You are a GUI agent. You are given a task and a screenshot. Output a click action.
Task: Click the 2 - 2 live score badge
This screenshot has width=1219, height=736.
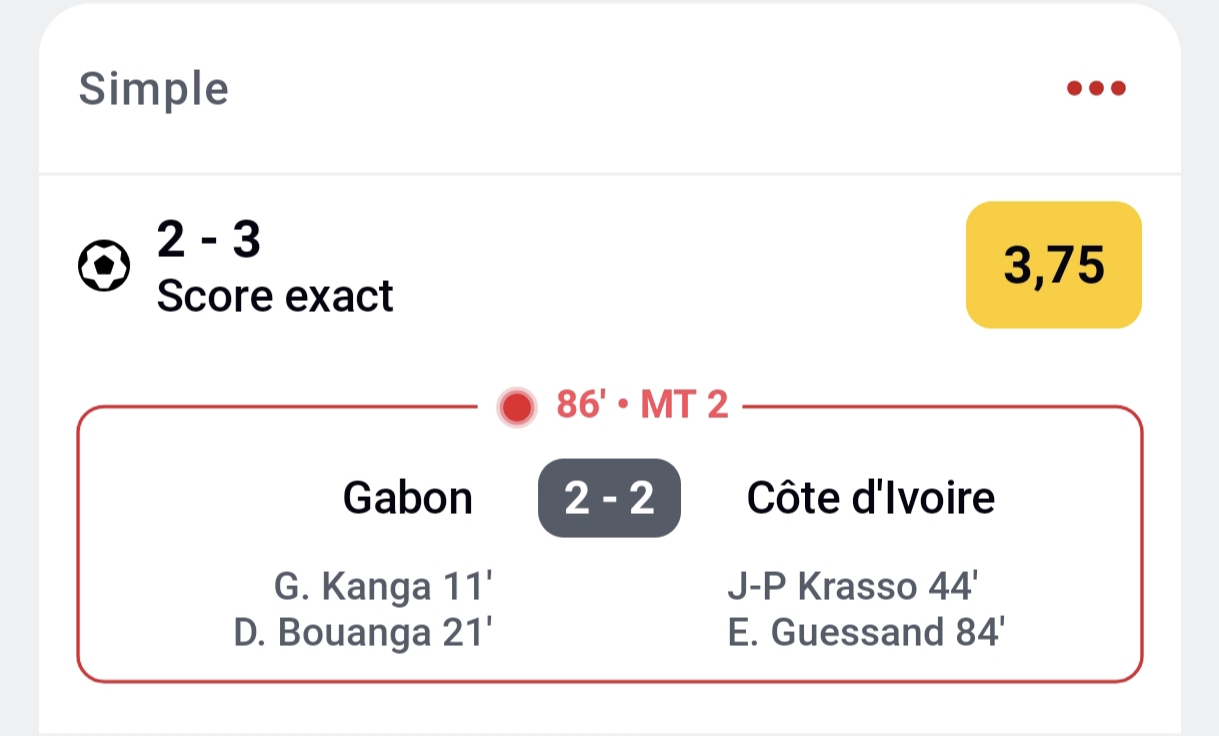609,498
